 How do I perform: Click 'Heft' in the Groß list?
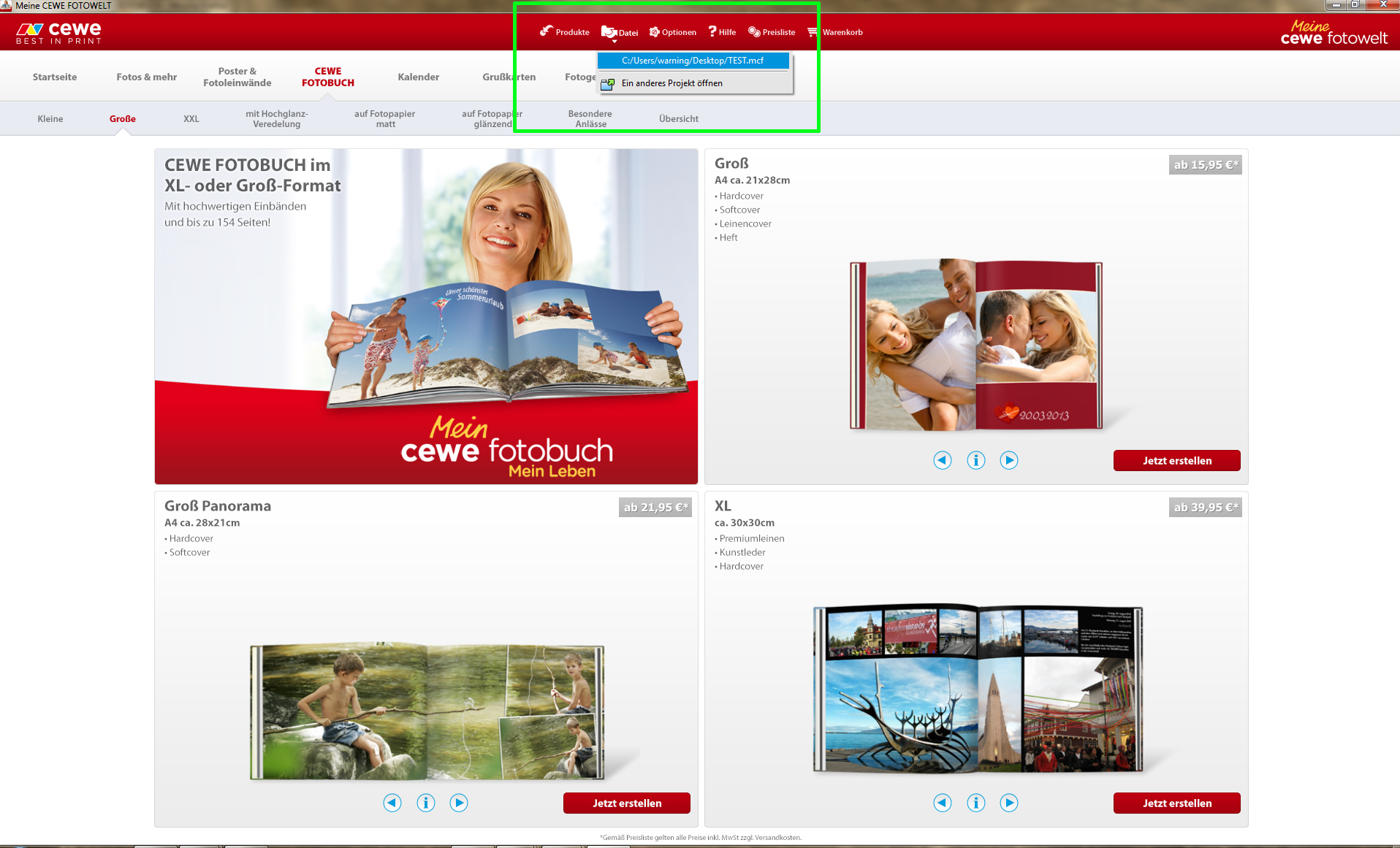[728, 237]
